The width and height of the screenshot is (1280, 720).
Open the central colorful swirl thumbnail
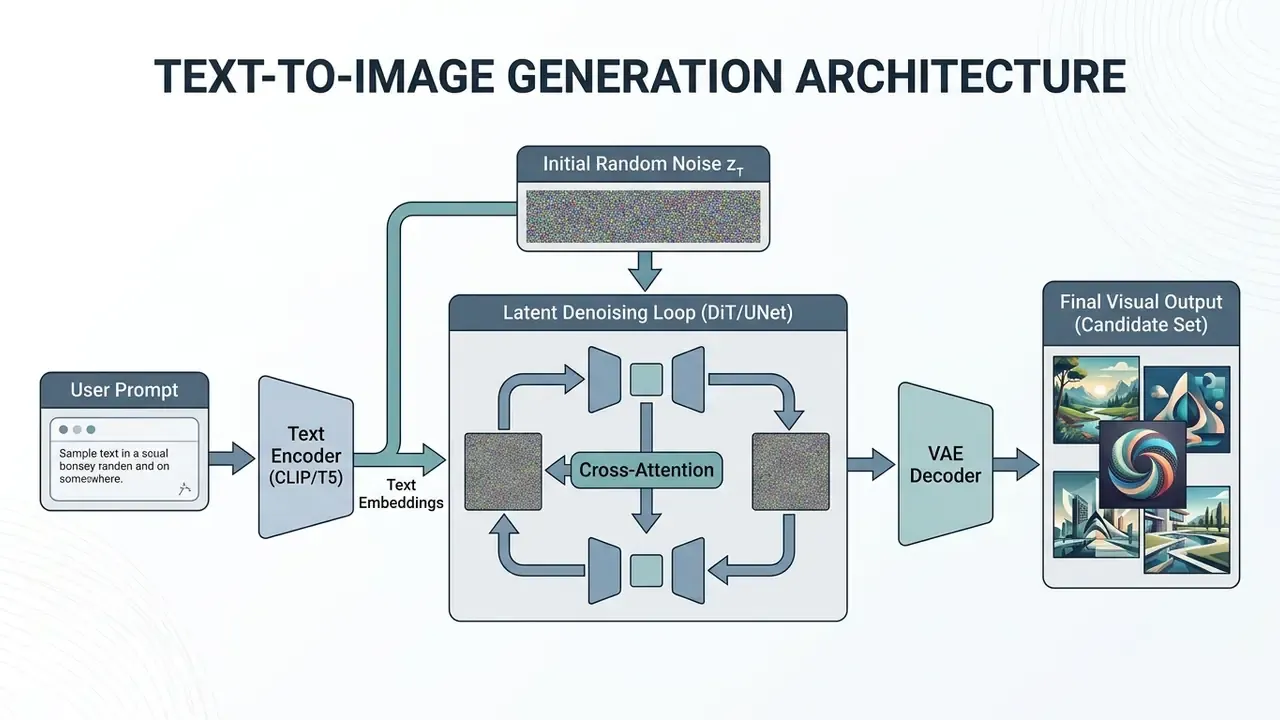[1141, 462]
